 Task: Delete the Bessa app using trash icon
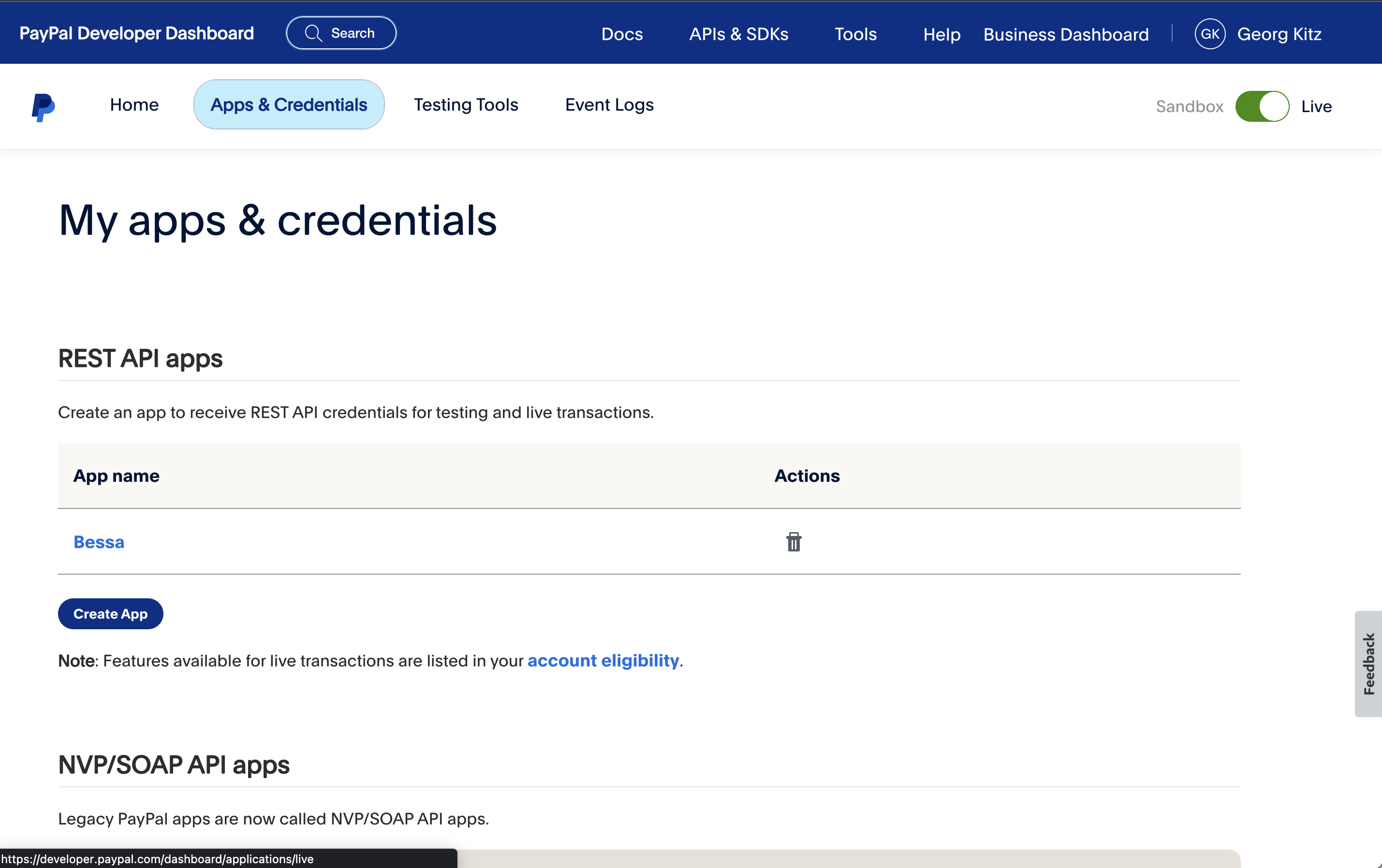pyautogui.click(x=793, y=542)
